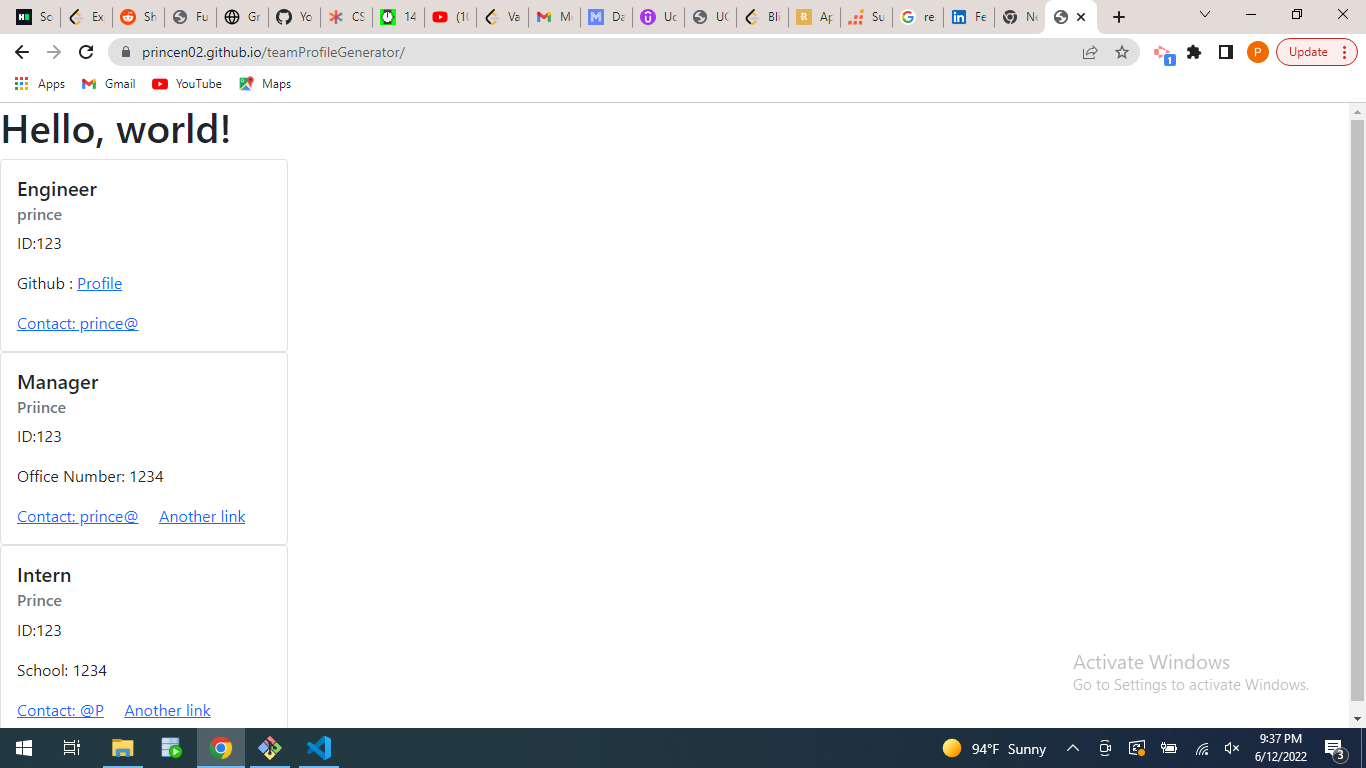Launch Visual Studio Code from taskbar
The width and height of the screenshot is (1366, 768).
click(319, 748)
